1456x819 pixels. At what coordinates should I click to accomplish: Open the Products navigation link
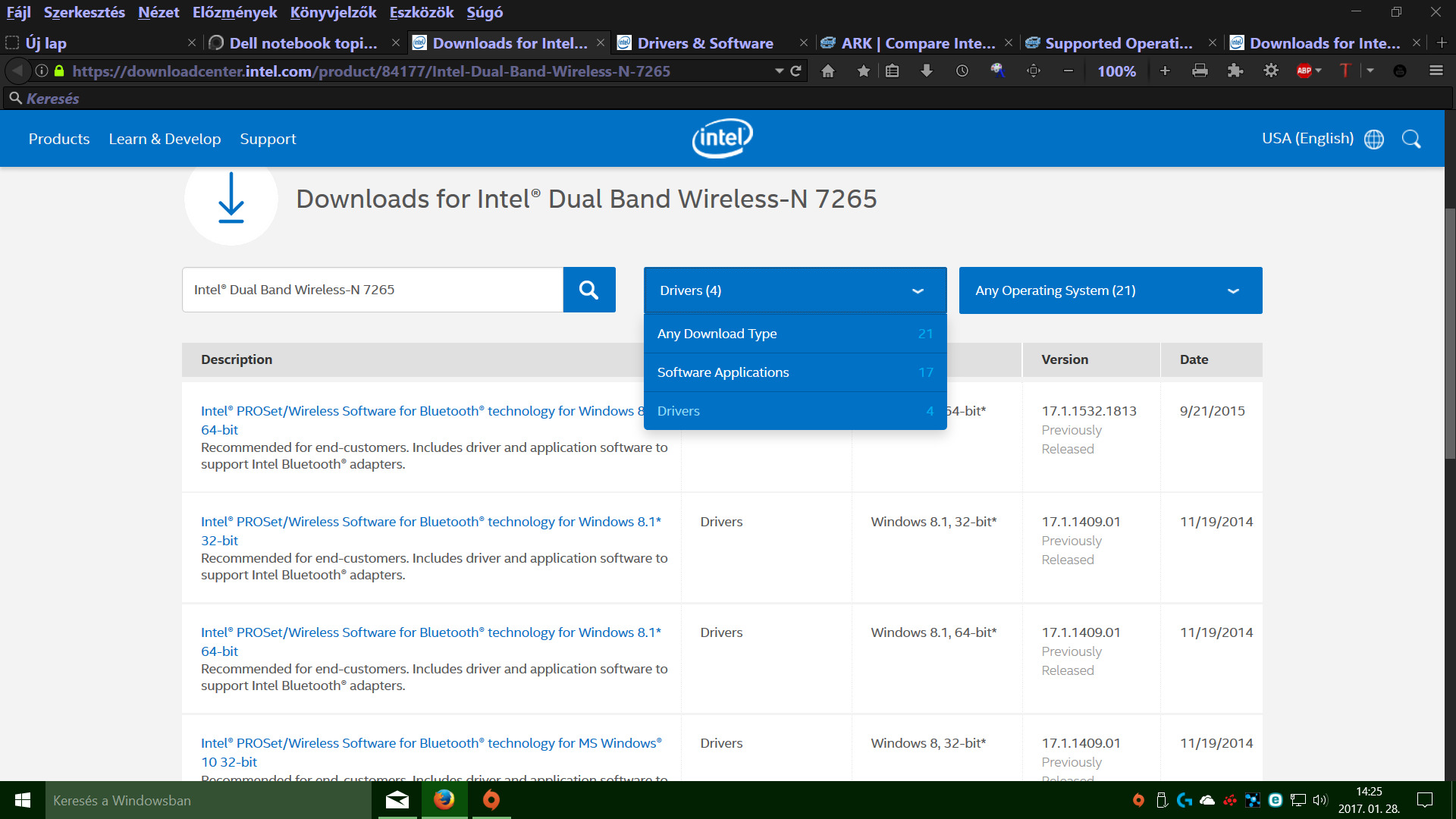click(x=59, y=139)
